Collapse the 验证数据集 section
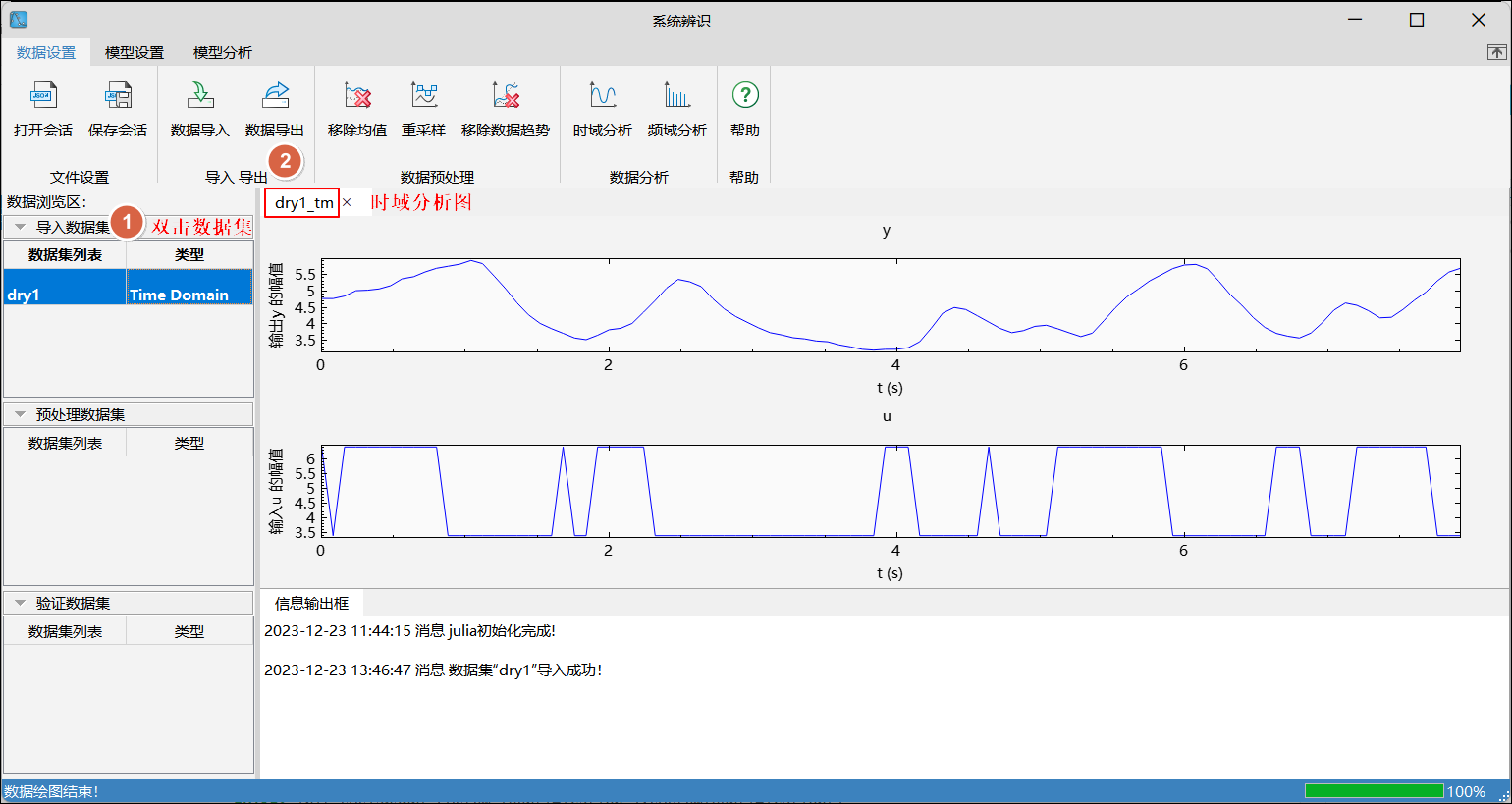This screenshot has height=804, width=1512. coord(20,603)
